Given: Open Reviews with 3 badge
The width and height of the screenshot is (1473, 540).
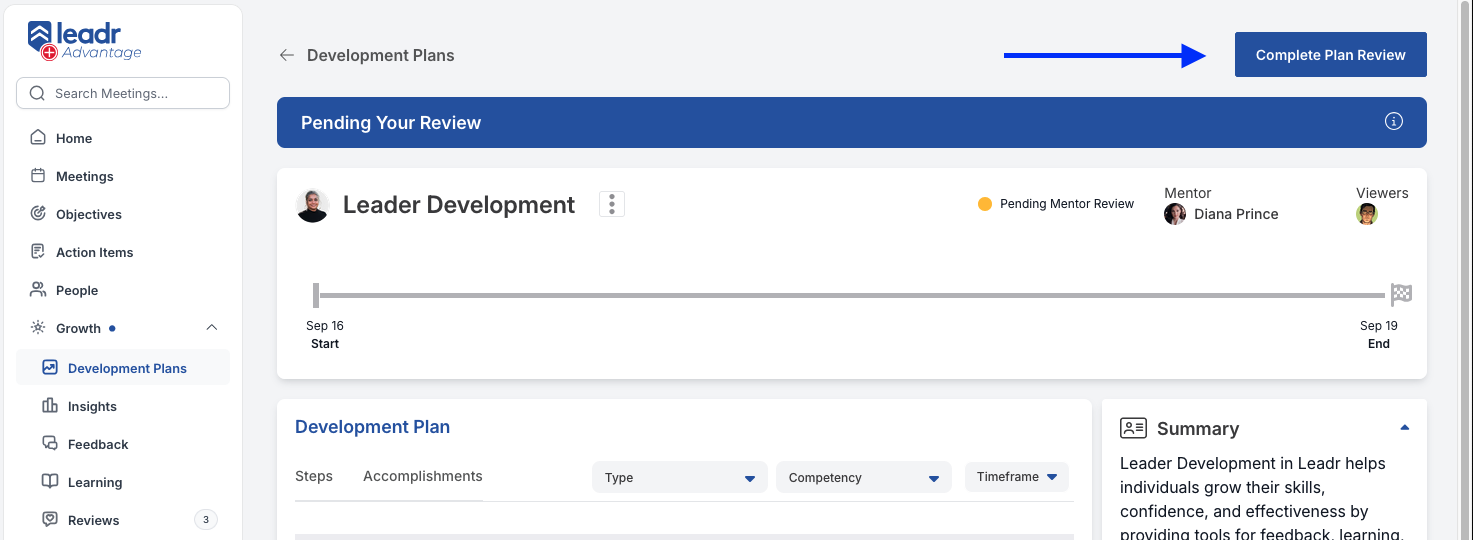Looking at the screenshot, I should click(123, 520).
